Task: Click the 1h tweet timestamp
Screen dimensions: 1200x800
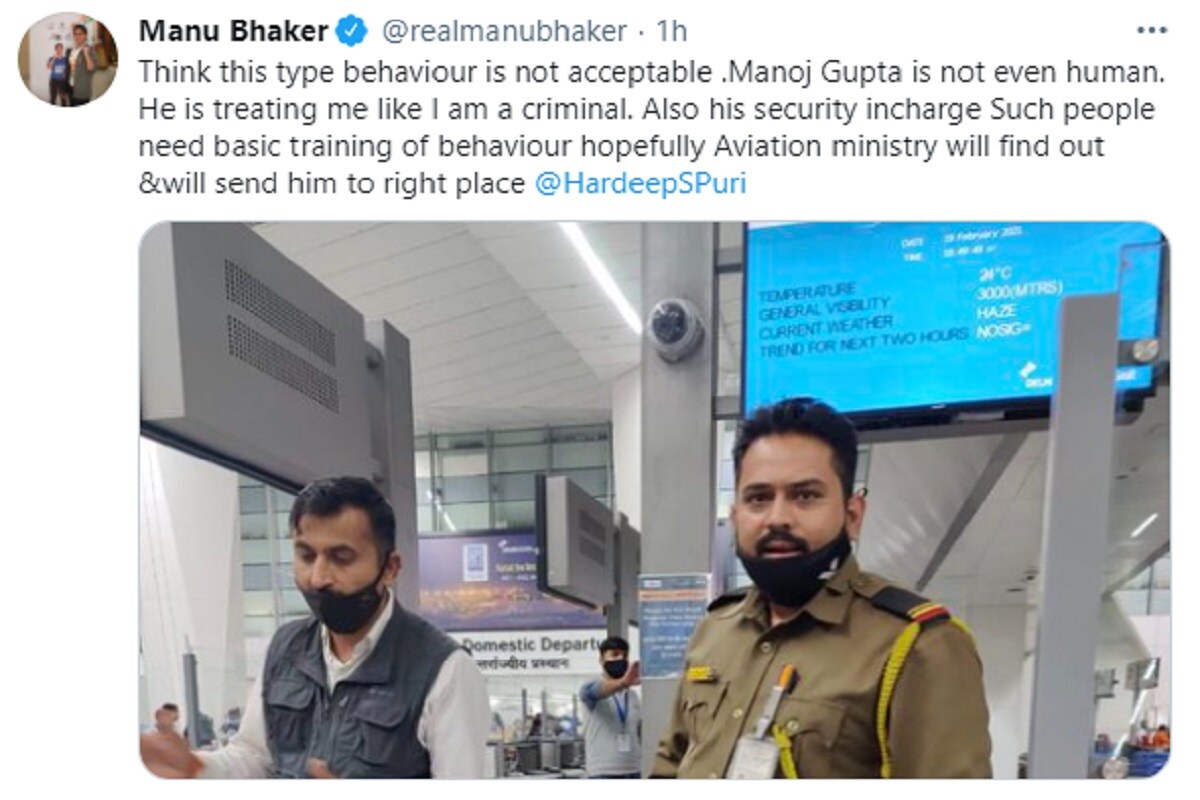Action: (x=671, y=32)
